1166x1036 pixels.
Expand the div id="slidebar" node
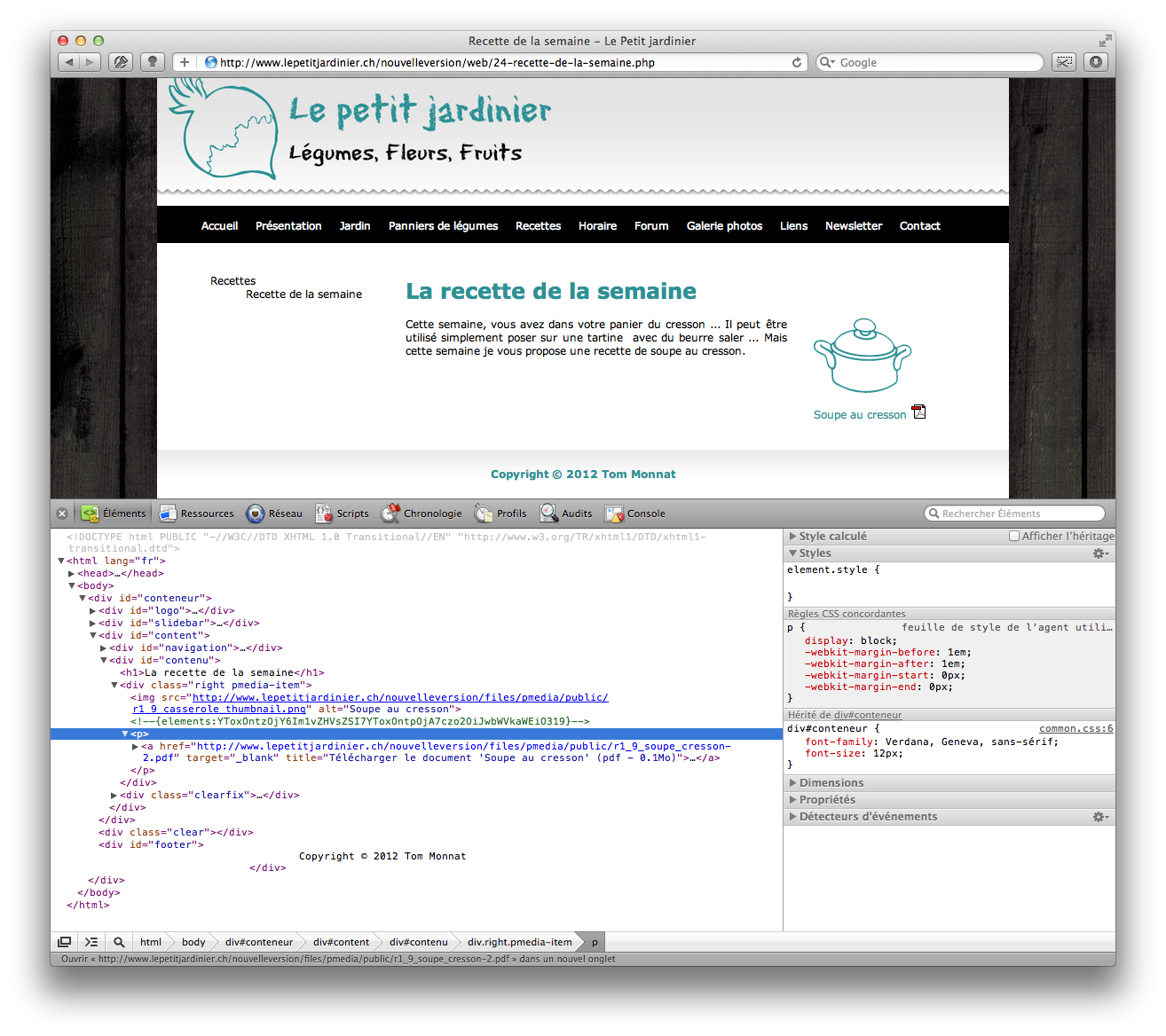point(93,624)
